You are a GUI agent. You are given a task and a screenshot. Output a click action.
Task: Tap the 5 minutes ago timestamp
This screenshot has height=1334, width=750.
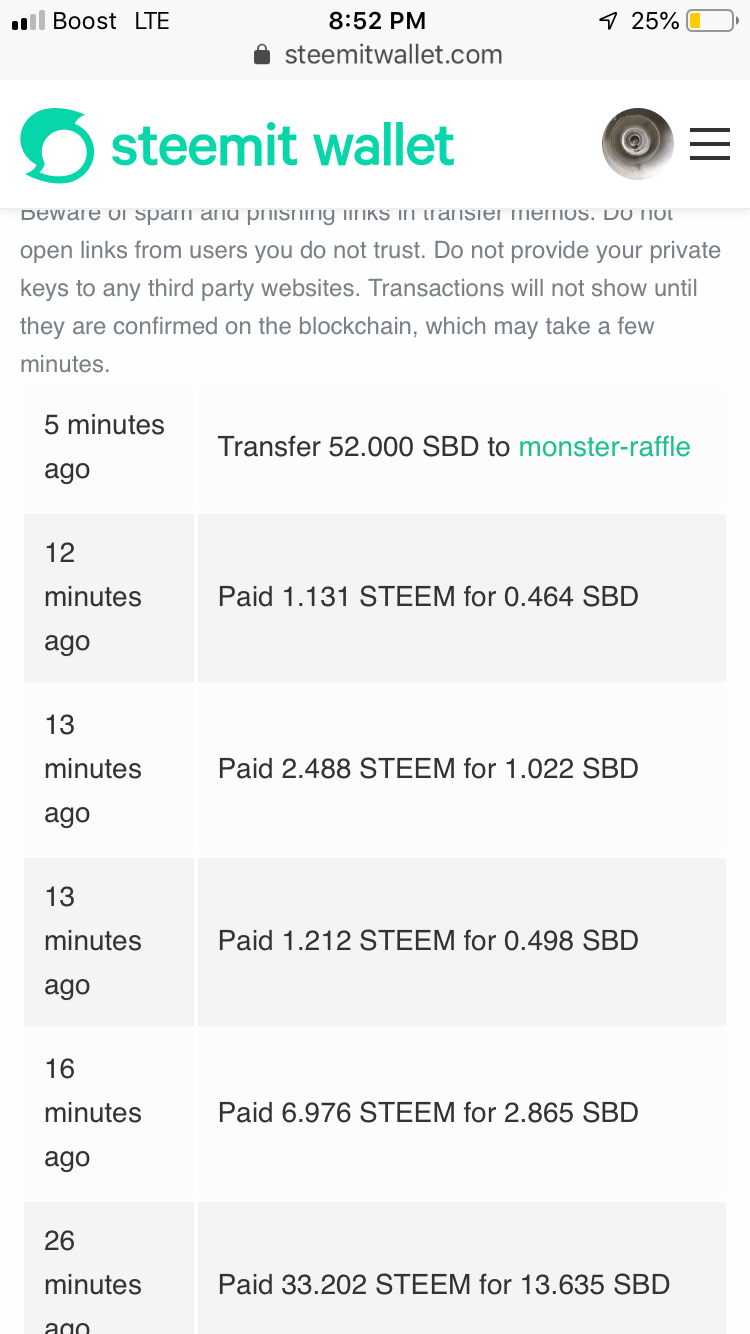click(104, 447)
